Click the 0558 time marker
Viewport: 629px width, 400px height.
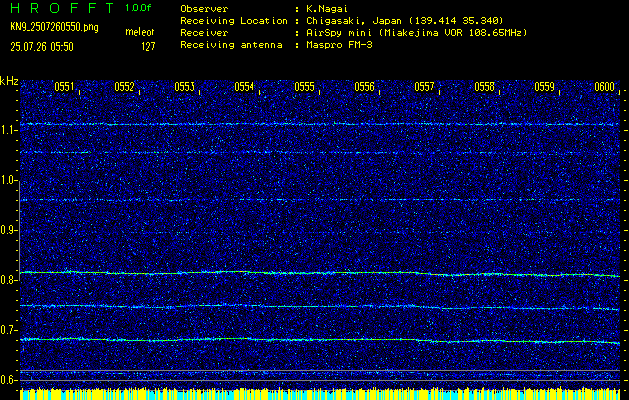point(484,87)
